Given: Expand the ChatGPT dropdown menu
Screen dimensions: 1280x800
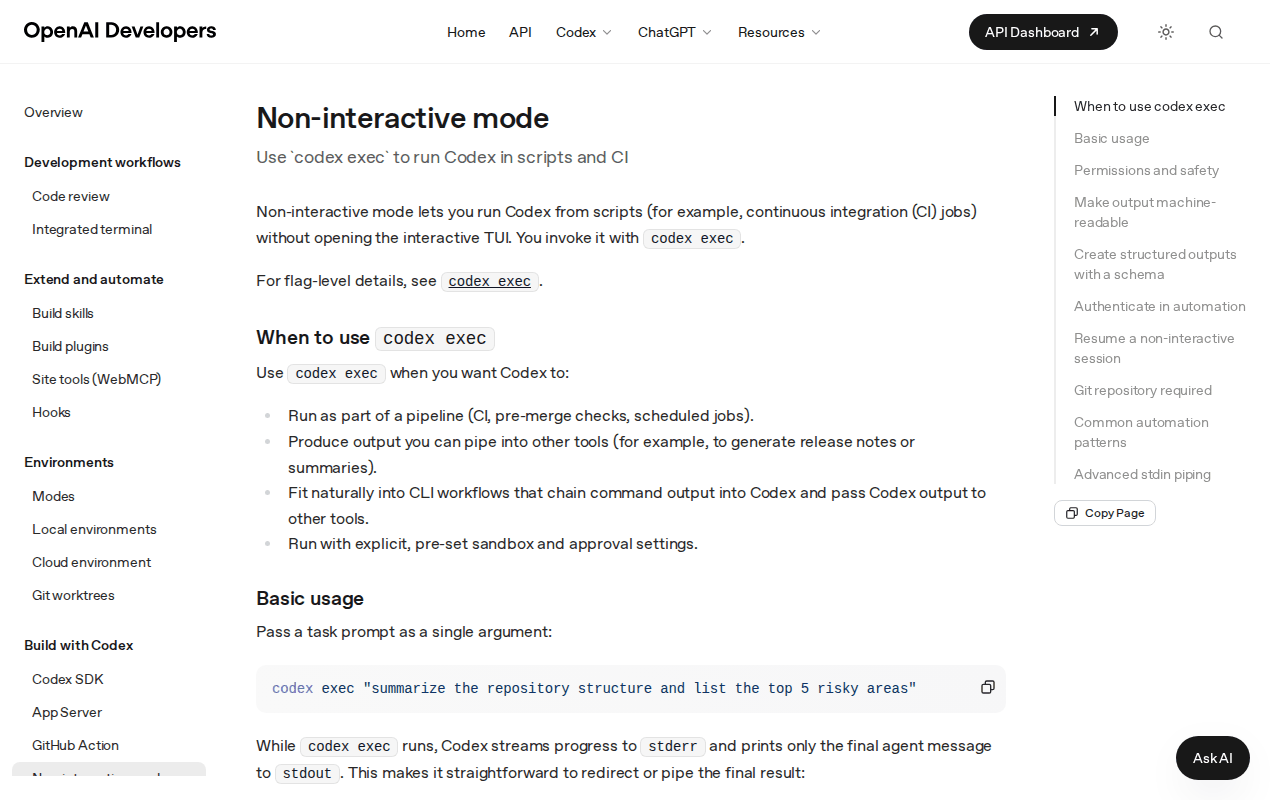Looking at the screenshot, I should pyautogui.click(x=675, y=32).
